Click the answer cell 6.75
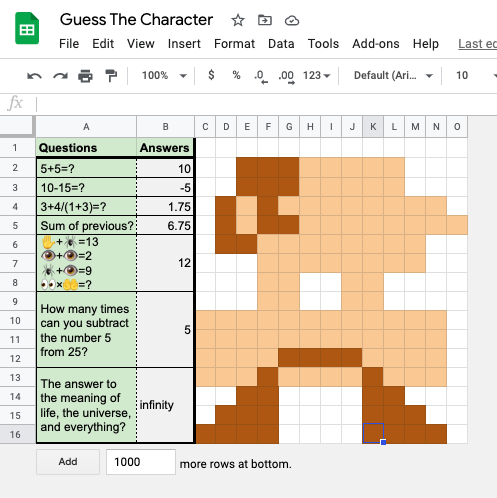This screenshot has height=498, width=497. tap(165, 226)
